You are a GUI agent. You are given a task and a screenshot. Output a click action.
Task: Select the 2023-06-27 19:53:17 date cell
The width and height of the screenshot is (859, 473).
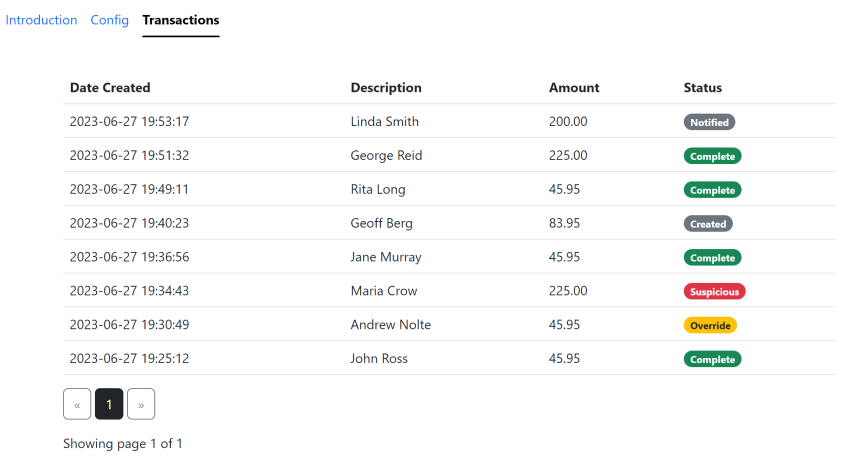(x=129, y=121)
